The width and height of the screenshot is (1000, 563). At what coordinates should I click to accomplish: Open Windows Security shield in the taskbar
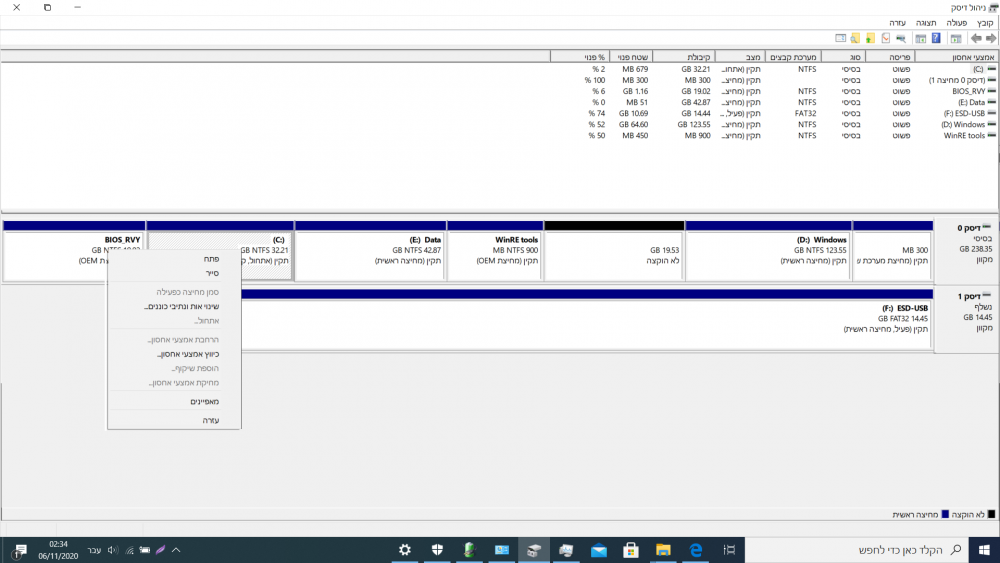[437, 550]
